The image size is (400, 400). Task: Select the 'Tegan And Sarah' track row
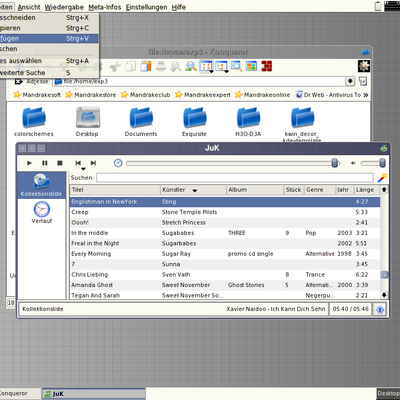pyautogui.click(x=225, y=295)
